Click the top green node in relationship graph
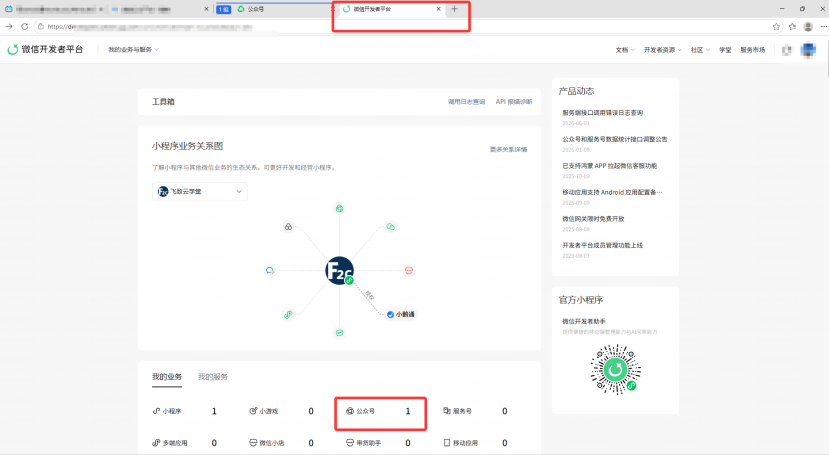The width and height of the screenshot is (829, 455). [x=339, y=208]
